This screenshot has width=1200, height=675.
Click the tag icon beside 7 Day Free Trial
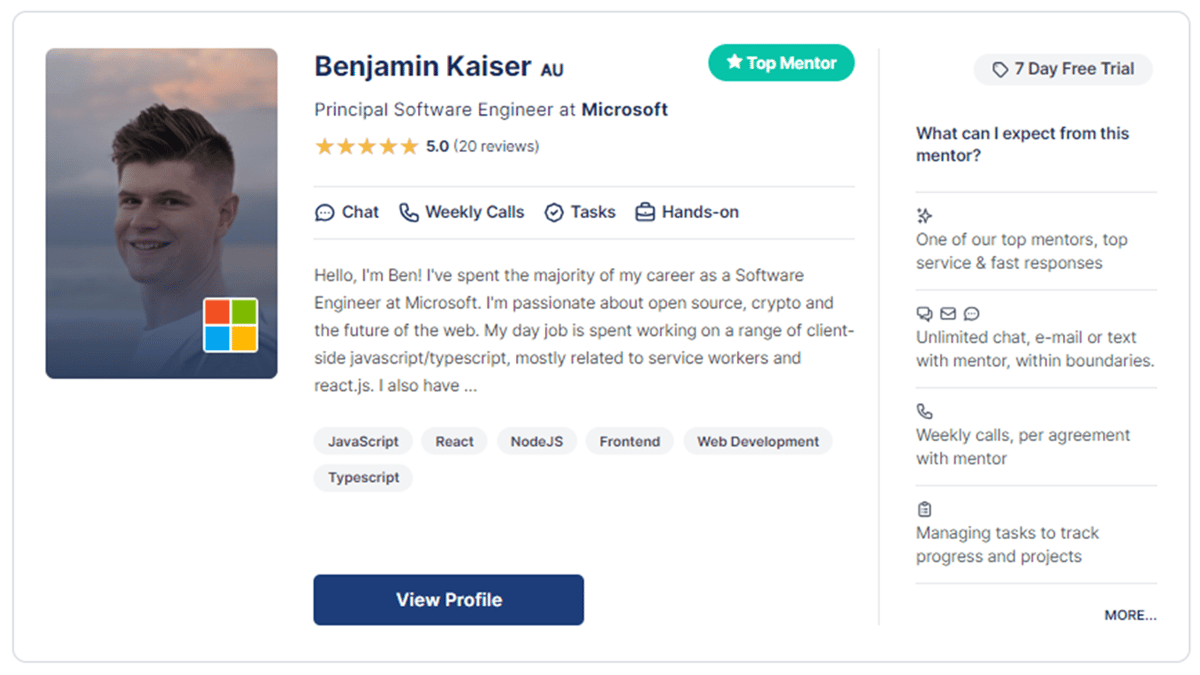tap(999, 70)
